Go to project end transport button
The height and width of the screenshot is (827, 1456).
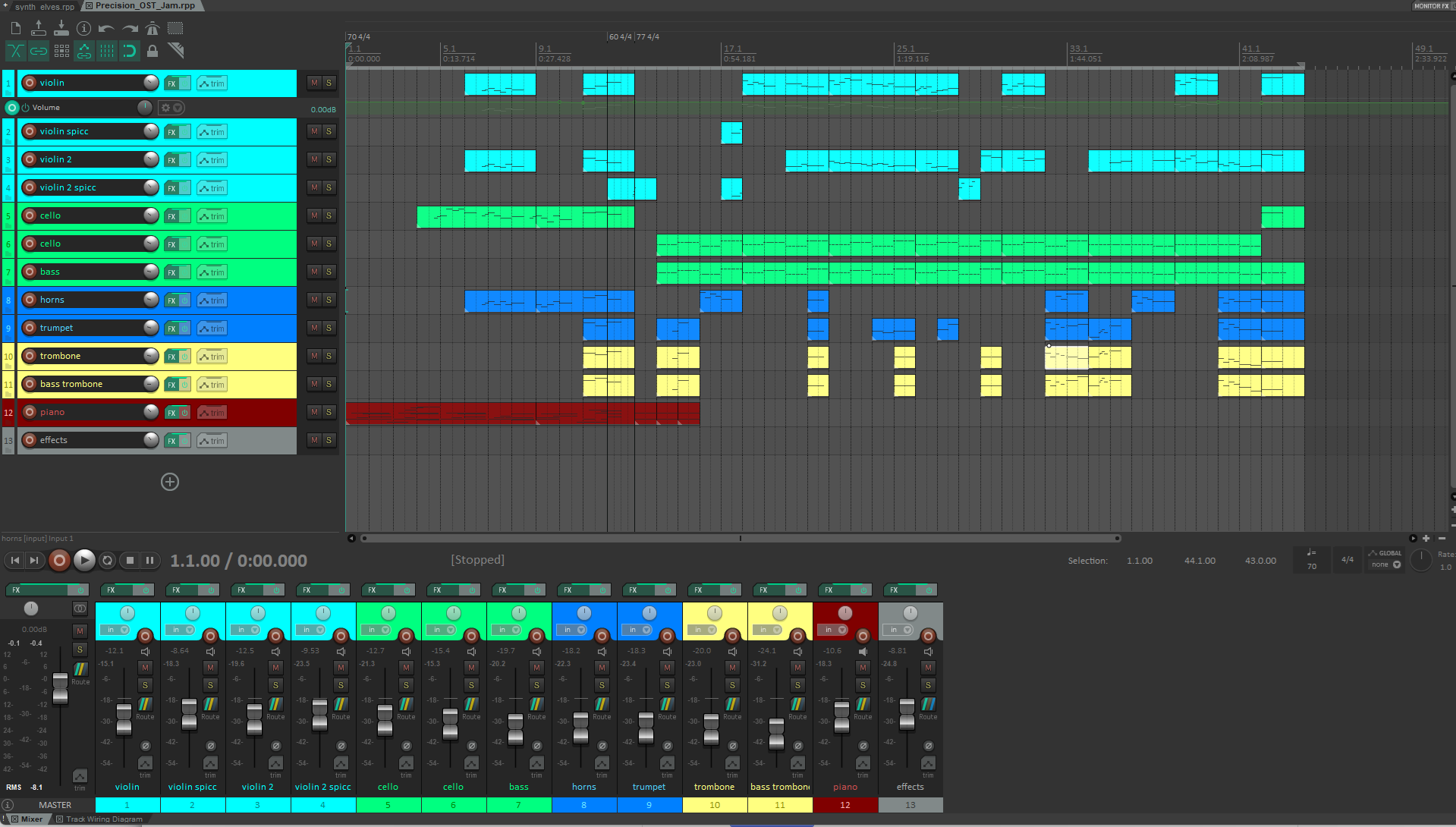[x=34, y=561]
